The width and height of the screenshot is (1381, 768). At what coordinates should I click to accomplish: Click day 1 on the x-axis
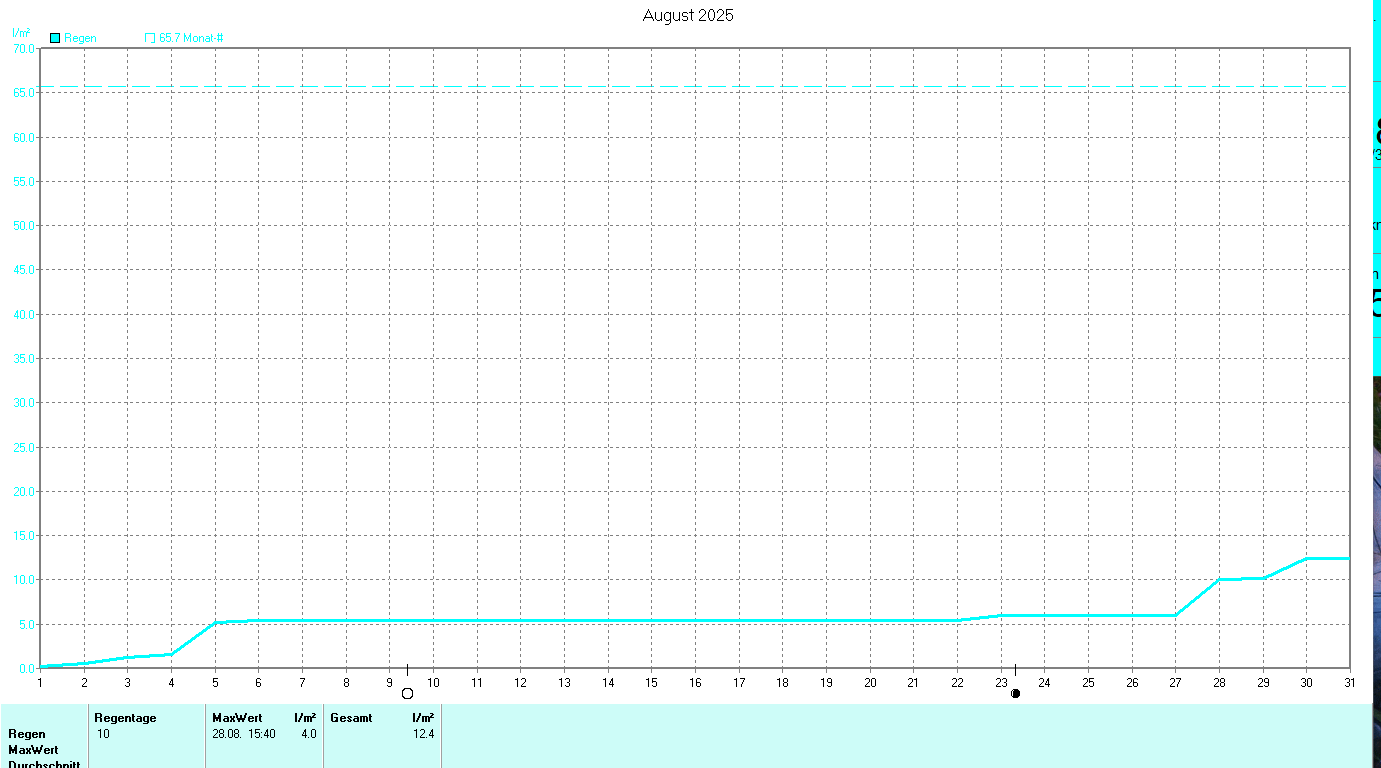click(40, 683)
